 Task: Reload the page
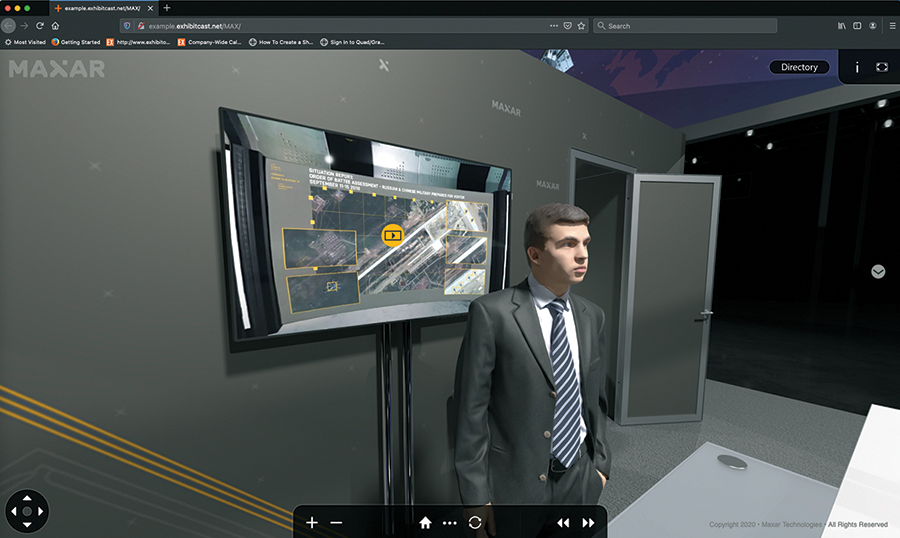tap(40, 26)
